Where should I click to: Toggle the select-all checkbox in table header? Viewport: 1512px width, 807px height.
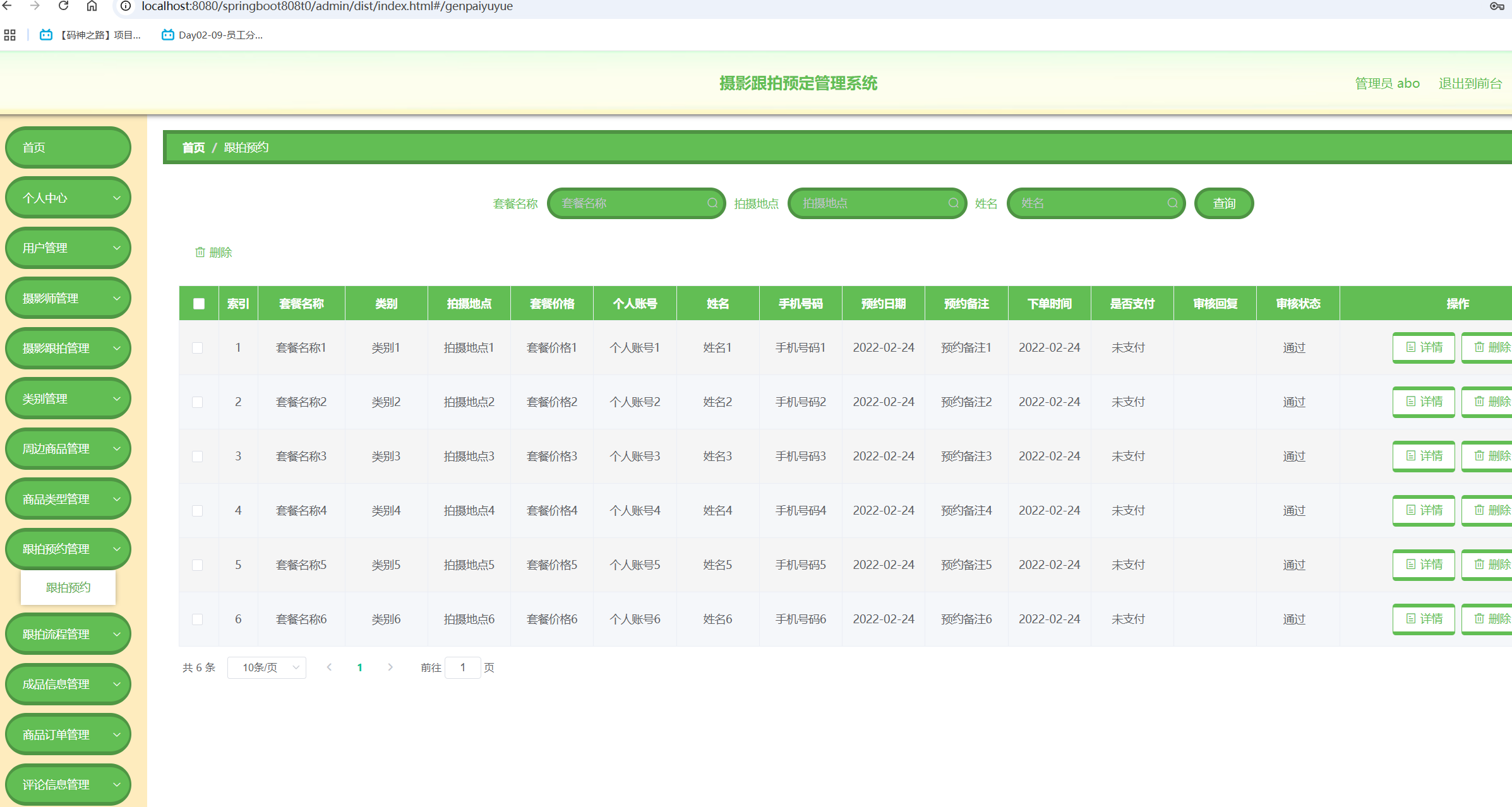click(x=199, y=304)
